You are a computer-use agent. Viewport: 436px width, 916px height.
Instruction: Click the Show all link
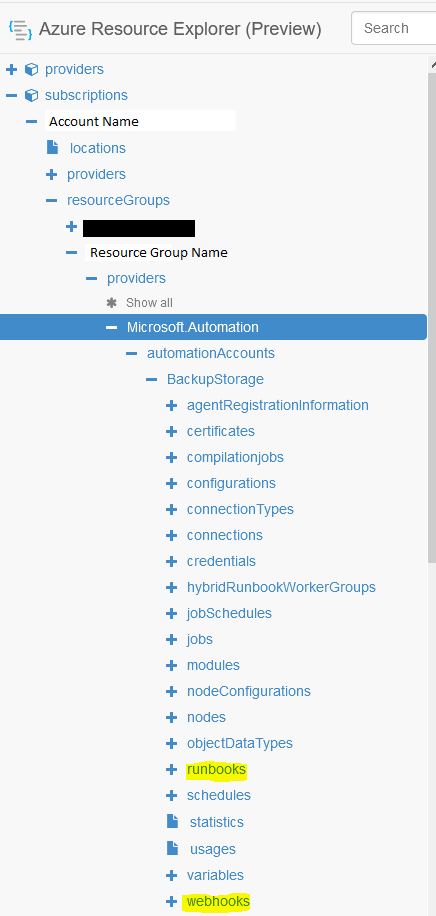point(149,303)
